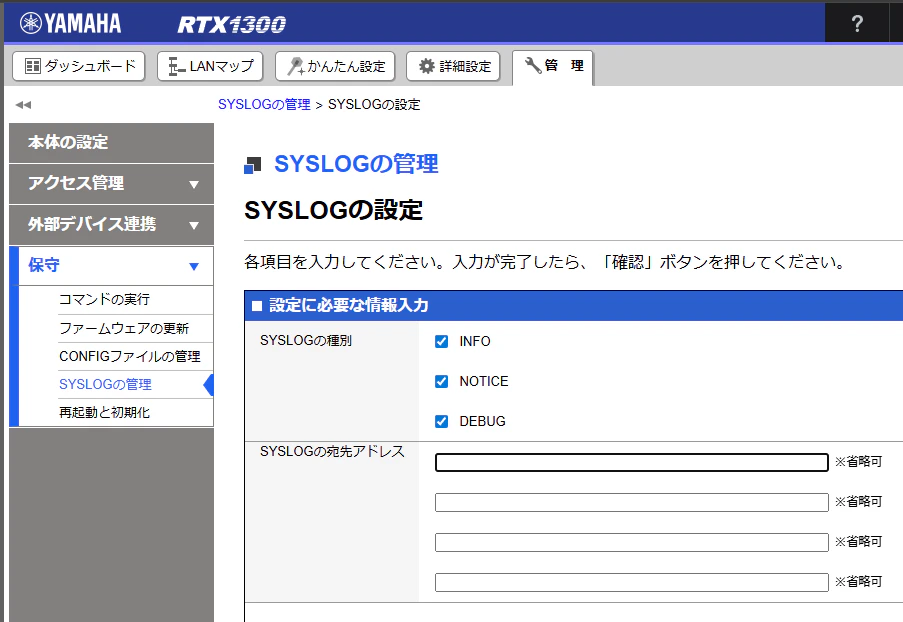This screenshot has height=622, width=903.
Task: Click SYSLOGの管理 breadcrumb link
Action: click(264, 104)
